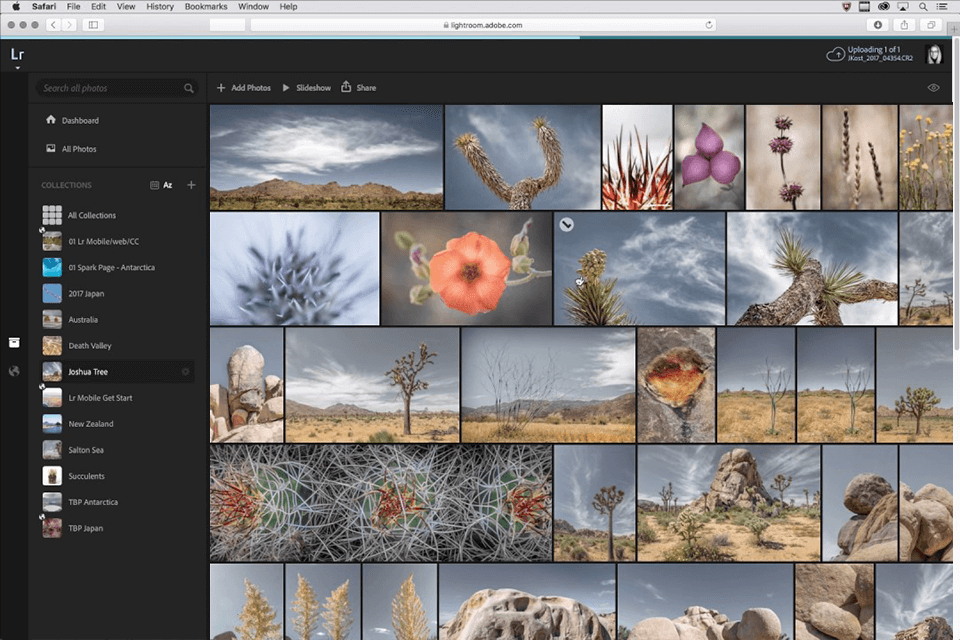Open the Window menu
The height and width of the screenshot is (640, 960).
pos(253,6)
